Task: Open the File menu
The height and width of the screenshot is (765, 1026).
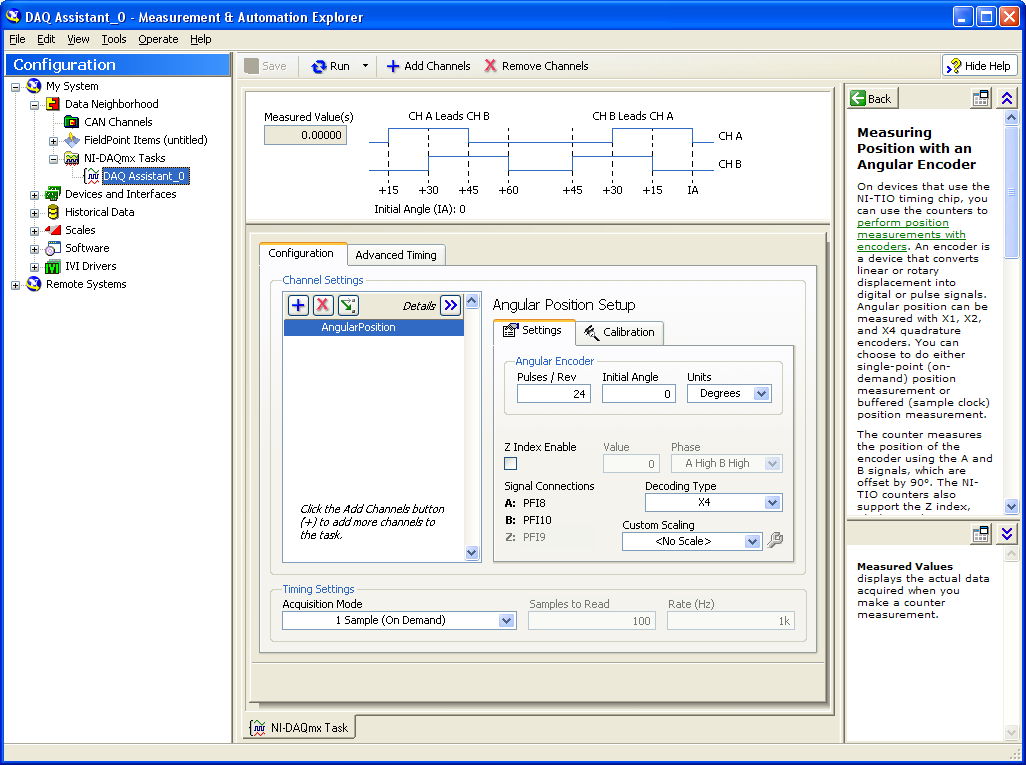Action: click(x=17, y=39)
